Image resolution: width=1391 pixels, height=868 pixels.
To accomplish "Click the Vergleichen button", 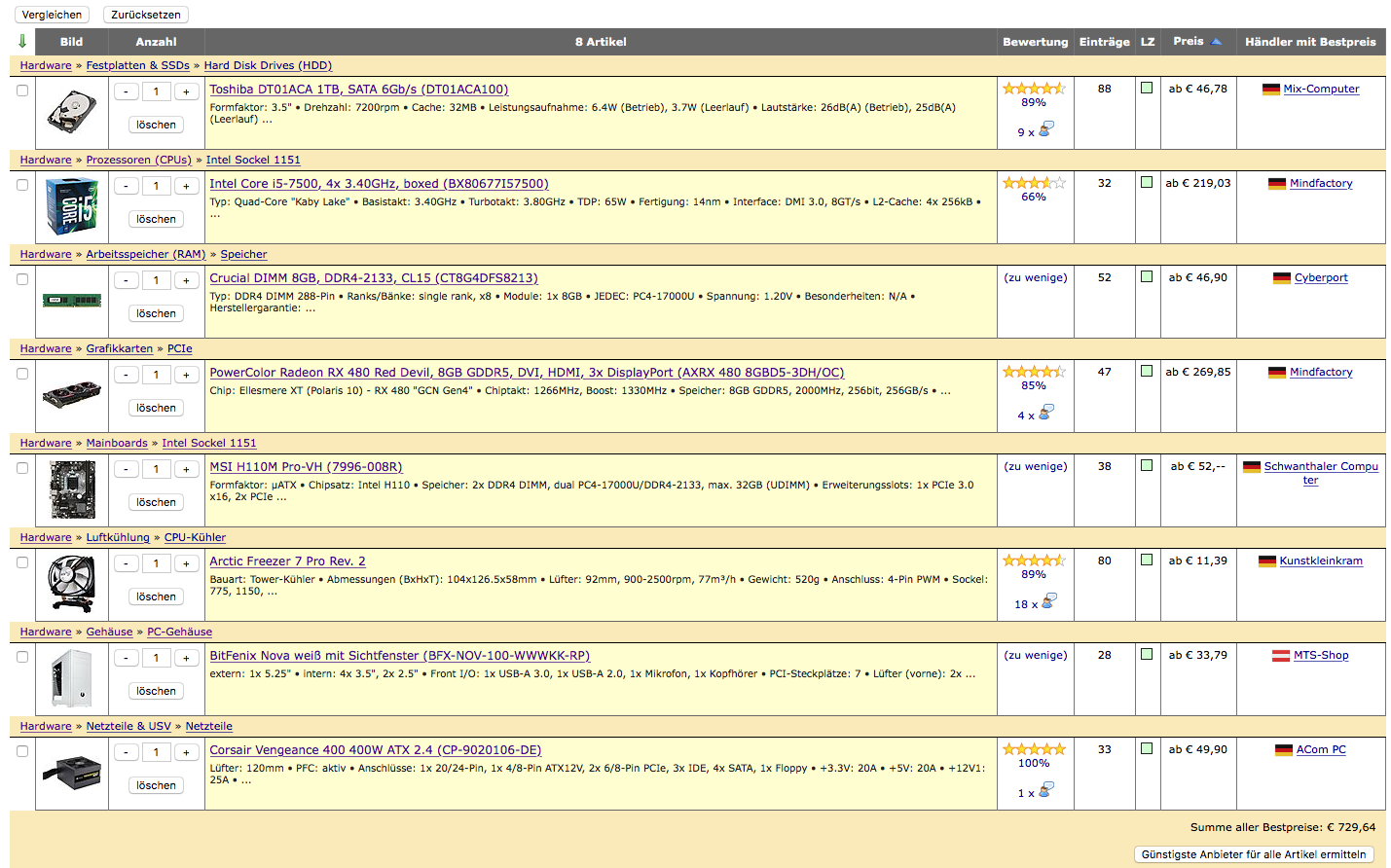I will coord(52,15).
